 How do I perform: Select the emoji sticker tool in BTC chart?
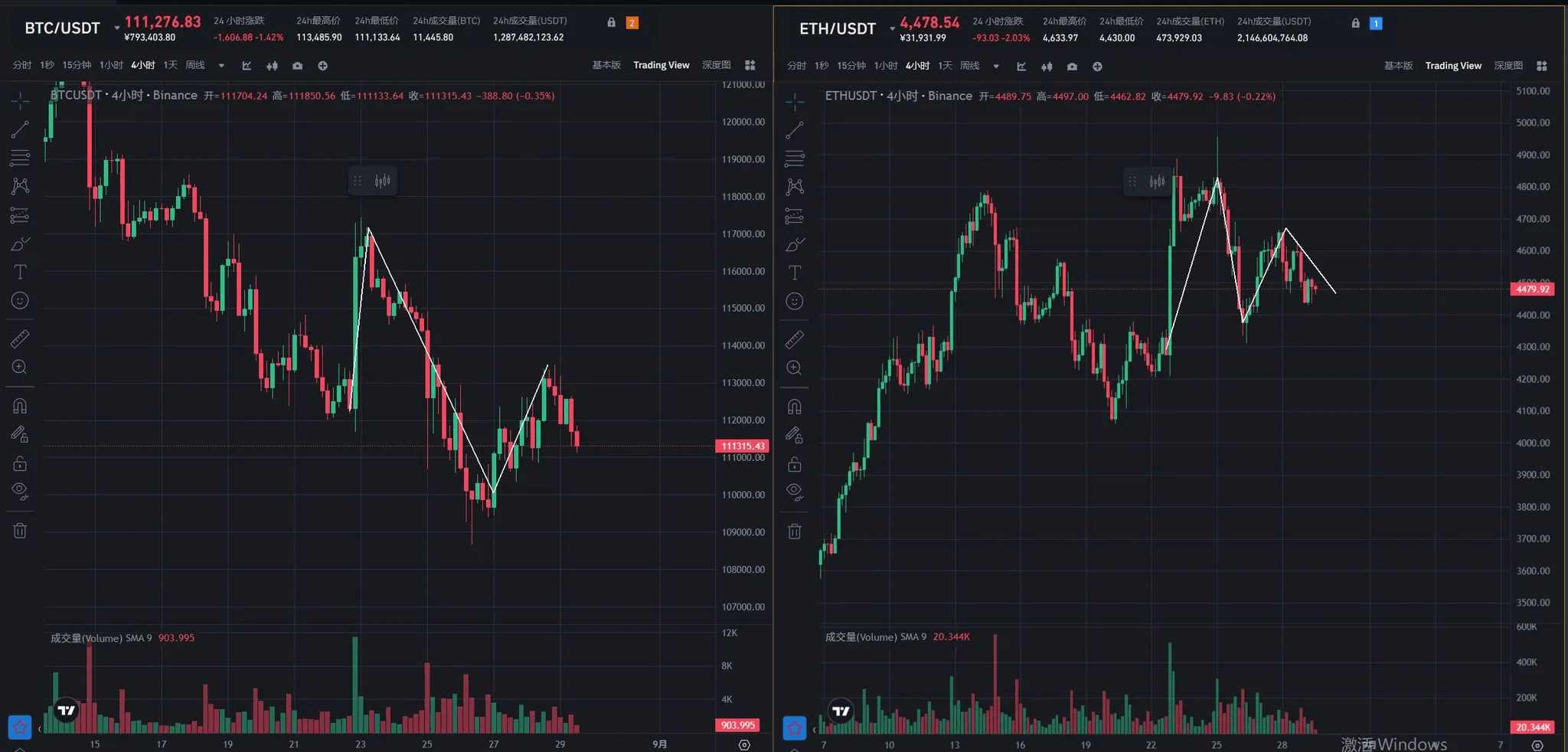click(20, 301)
